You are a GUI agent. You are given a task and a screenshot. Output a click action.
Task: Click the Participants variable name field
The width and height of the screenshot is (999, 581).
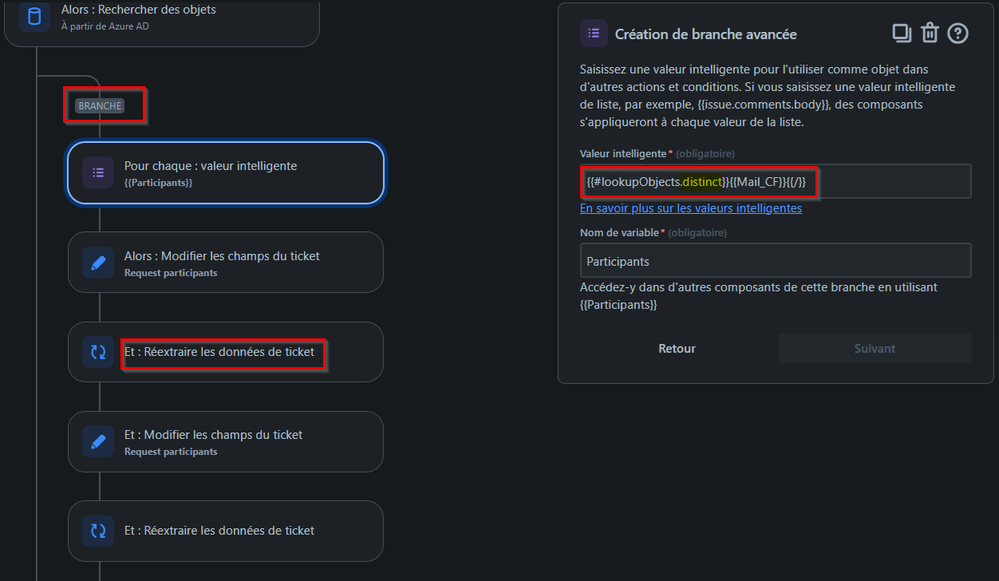[x=775, y=261]
